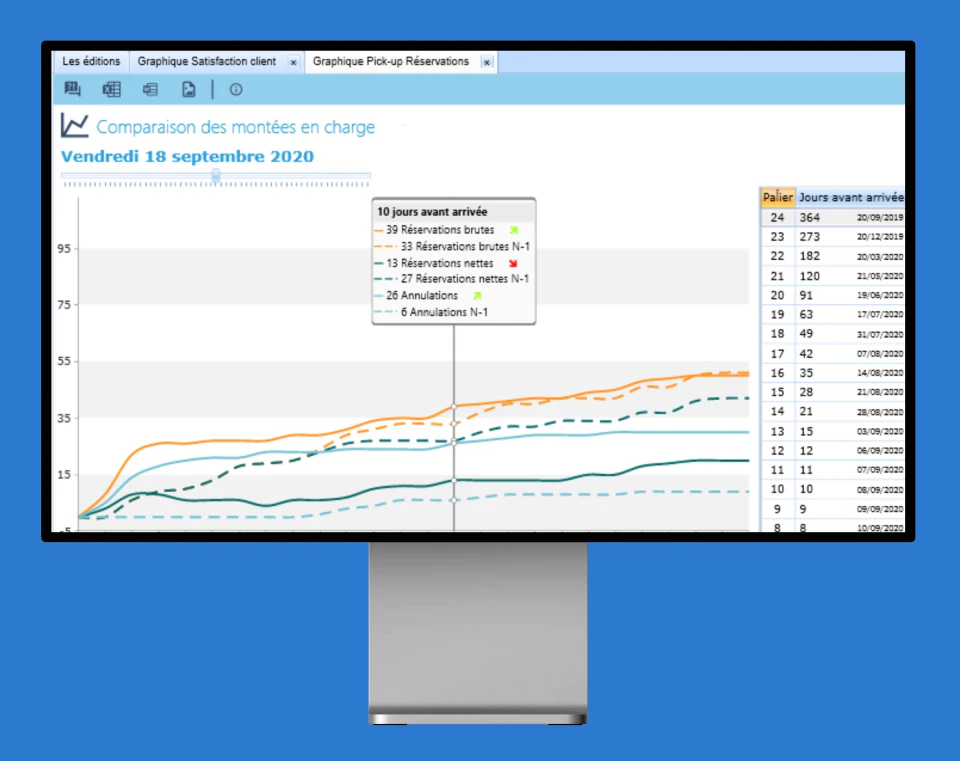Viewport: 960px width, 761px height.
Task: Click green arrow next to Réservations brutes
Action: [x=514, y=230]
